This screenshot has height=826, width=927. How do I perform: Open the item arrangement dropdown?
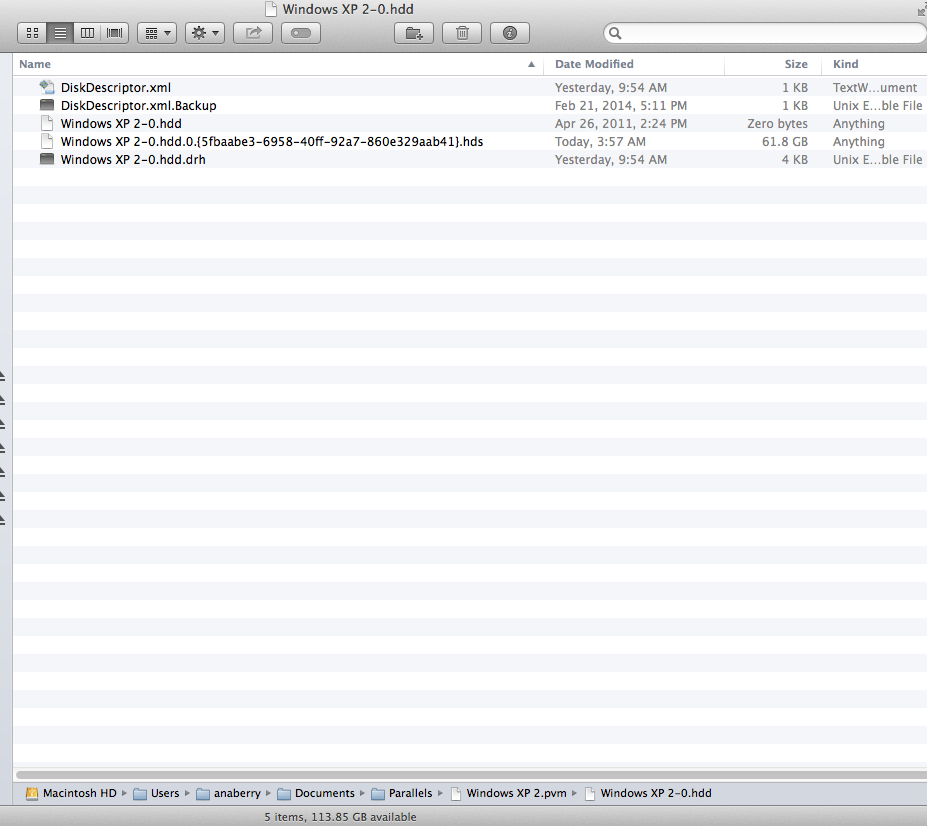157,33
